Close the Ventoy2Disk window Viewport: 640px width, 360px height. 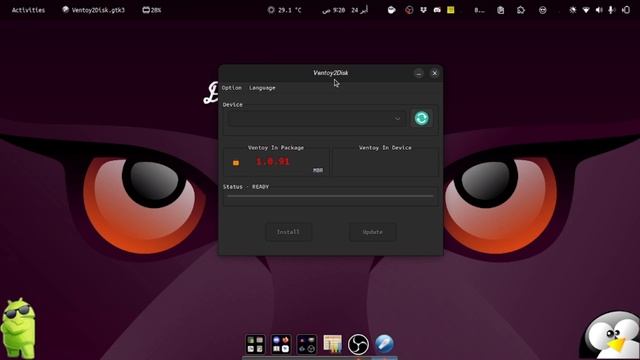pos(435,73)
